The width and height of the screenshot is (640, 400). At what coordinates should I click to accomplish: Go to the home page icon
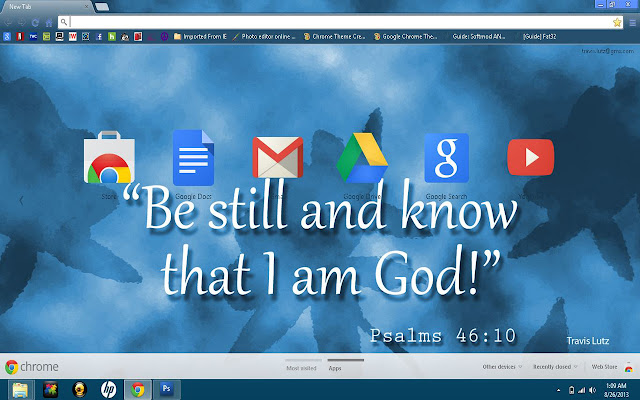49,22
